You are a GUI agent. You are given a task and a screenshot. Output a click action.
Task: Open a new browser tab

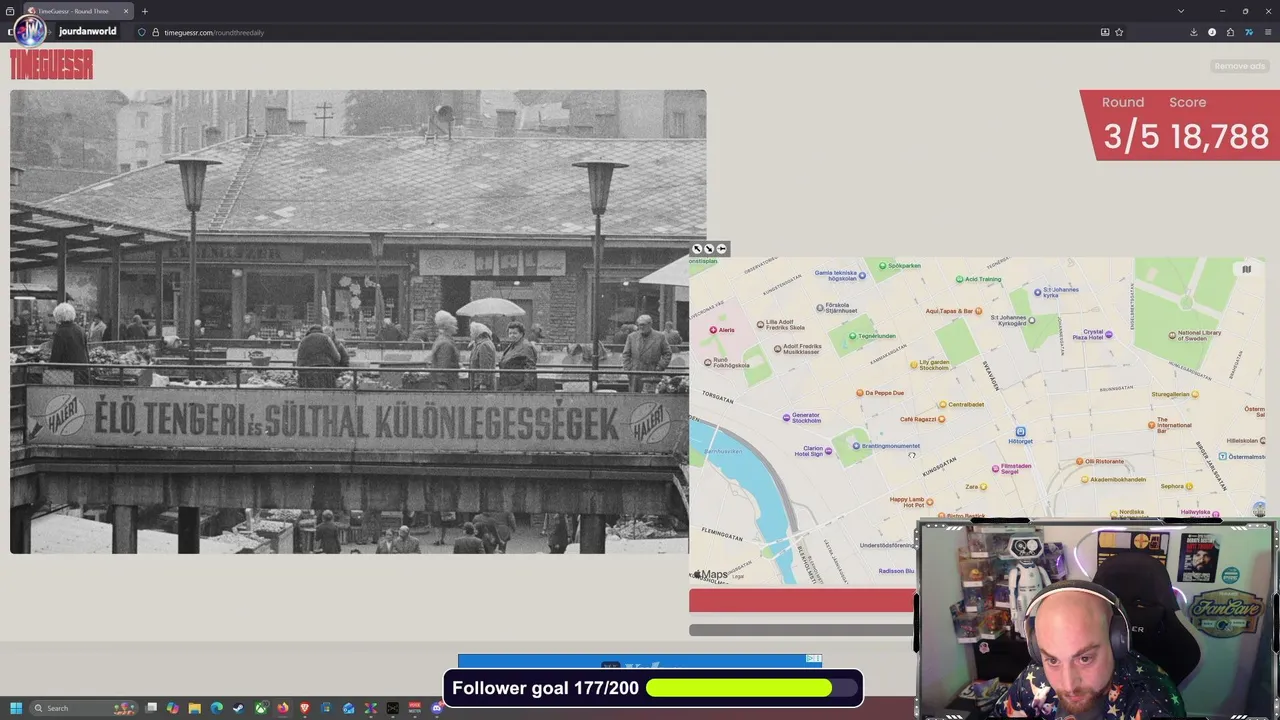click(144, 11)
